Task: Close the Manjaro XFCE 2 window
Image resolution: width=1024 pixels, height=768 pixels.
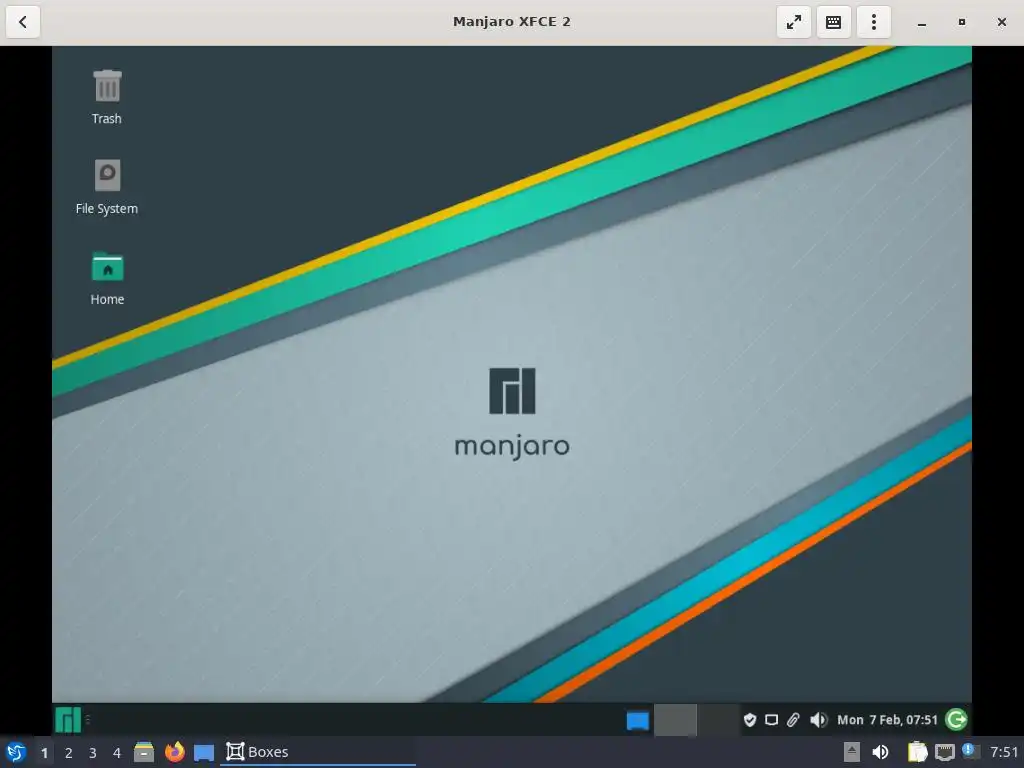Action: coord(1001,22)
